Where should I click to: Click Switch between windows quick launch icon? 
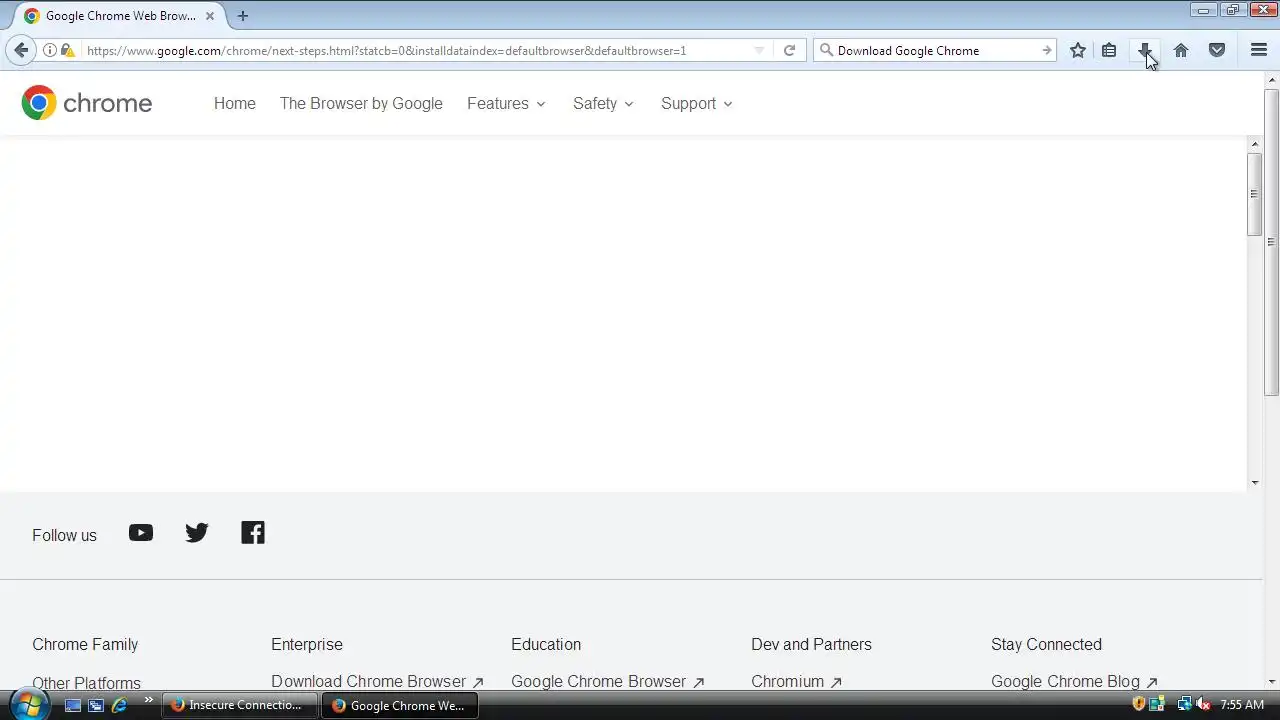coord(96,705)
